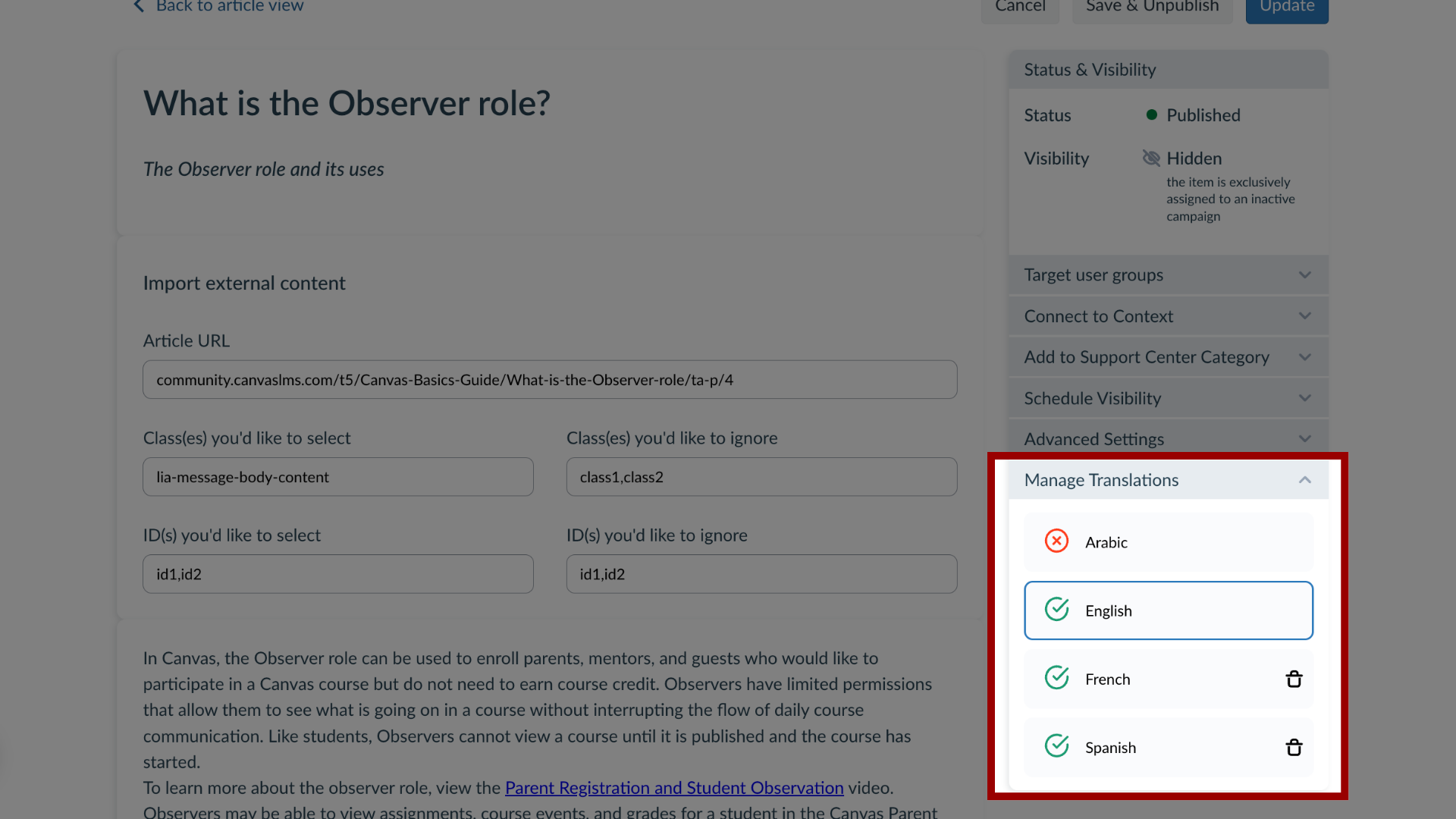Go back to article view
The width and height of the screenshot is (1456, 819).
pyautogui.click(x=218, y=7)
